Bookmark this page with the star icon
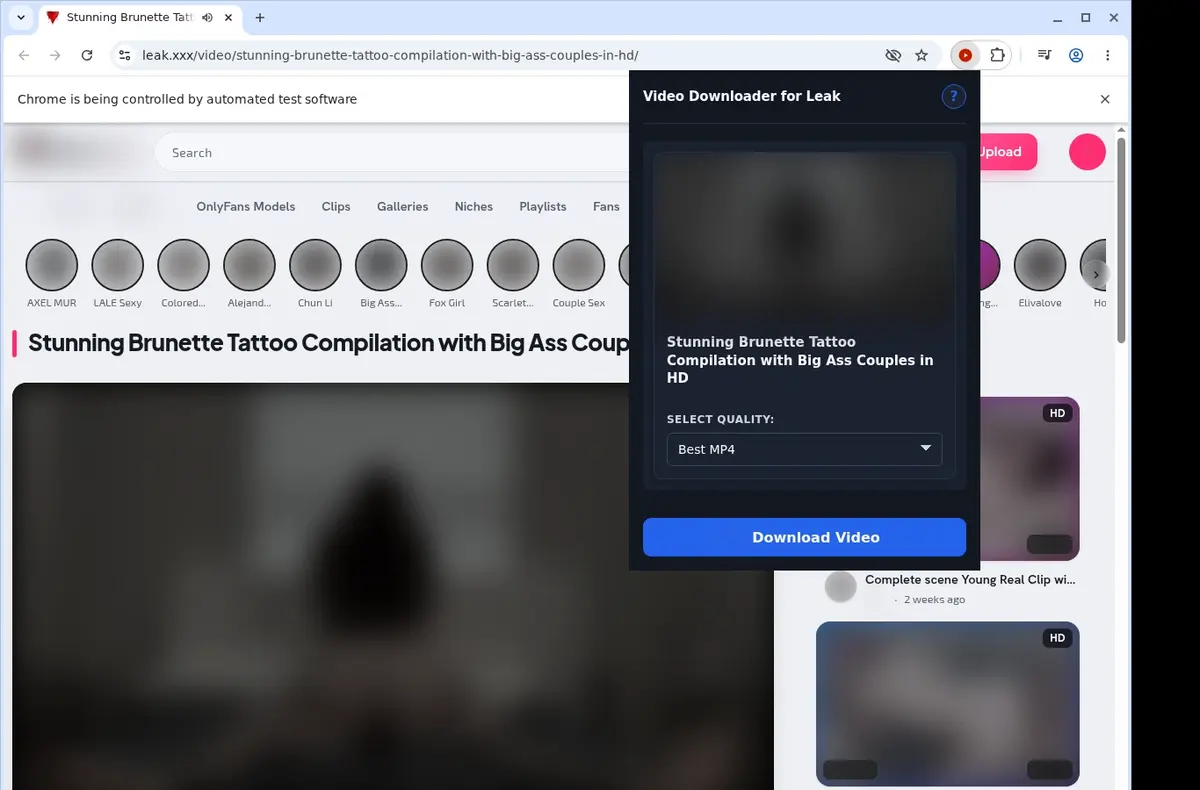 pos(922,56)
